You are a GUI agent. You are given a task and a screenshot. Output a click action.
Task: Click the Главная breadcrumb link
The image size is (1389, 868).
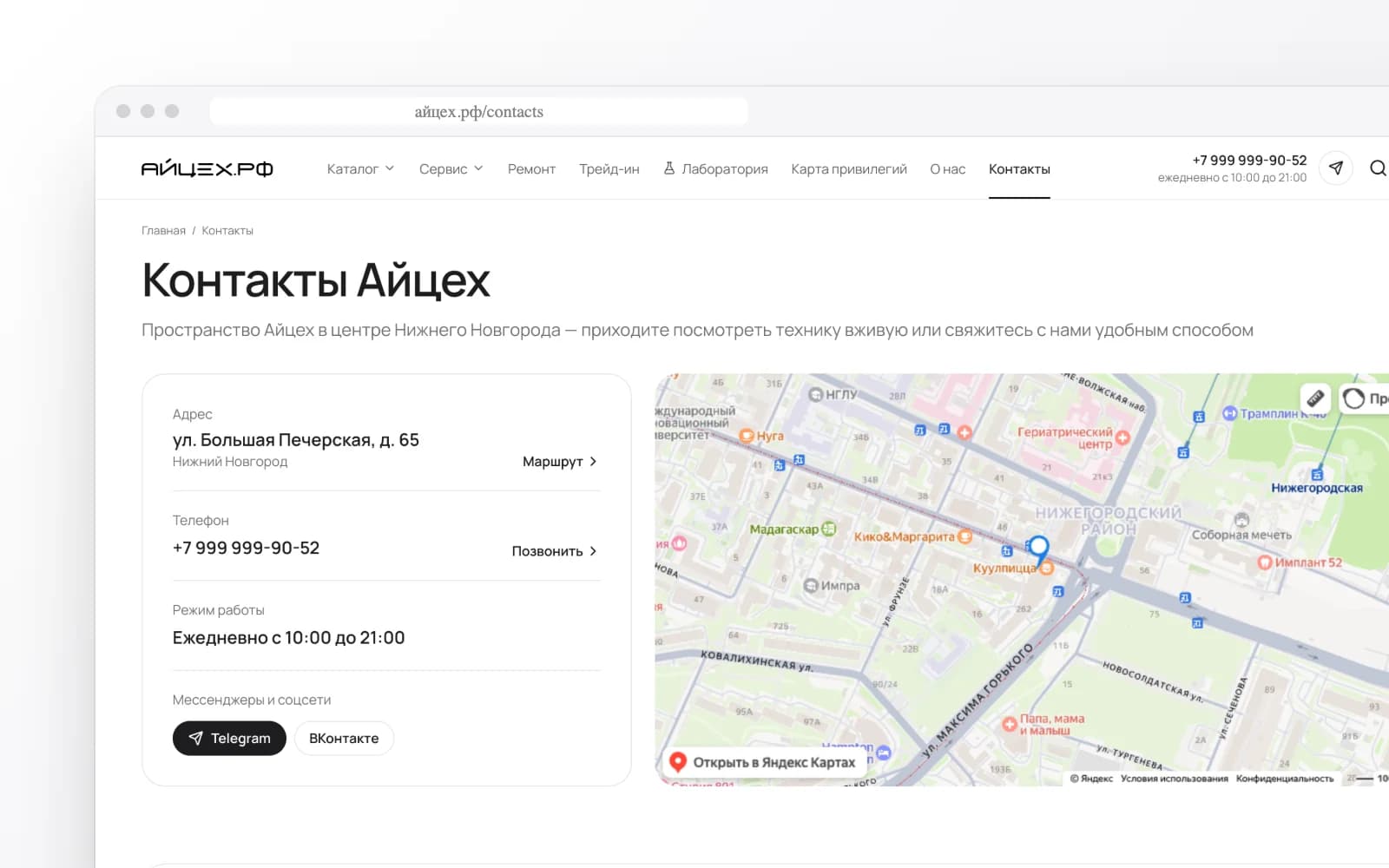coord(163,230)
